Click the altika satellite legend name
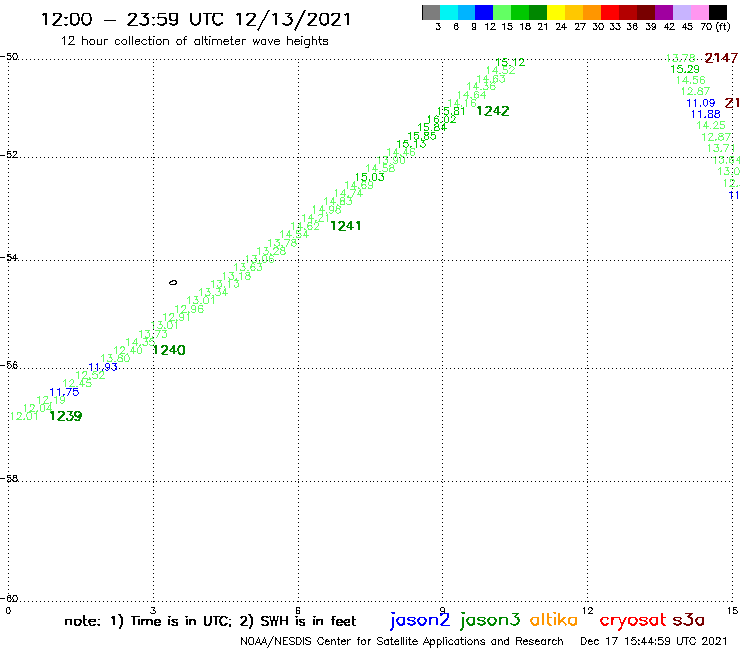The height and width of the screenshot is (650, 740). (554, 619)
